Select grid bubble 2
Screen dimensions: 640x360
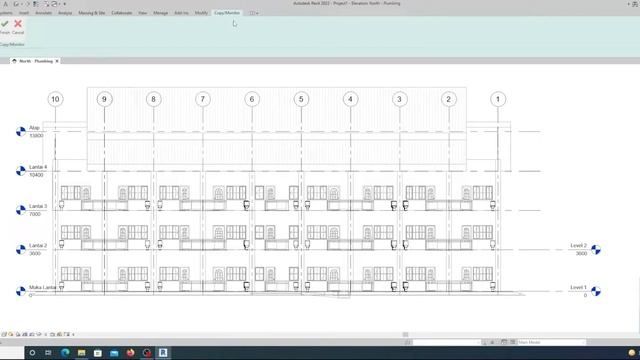click(449, 99)
